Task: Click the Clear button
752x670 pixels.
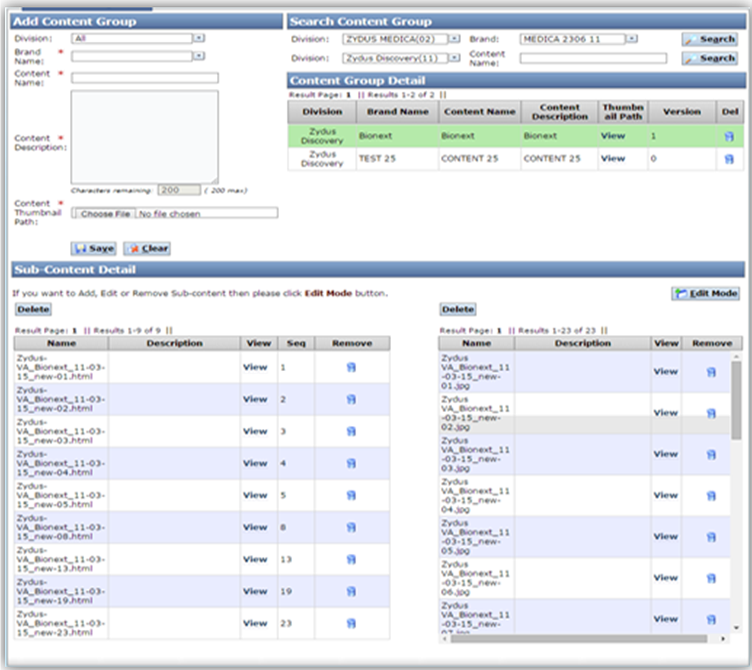Action: tap(147, 248)
